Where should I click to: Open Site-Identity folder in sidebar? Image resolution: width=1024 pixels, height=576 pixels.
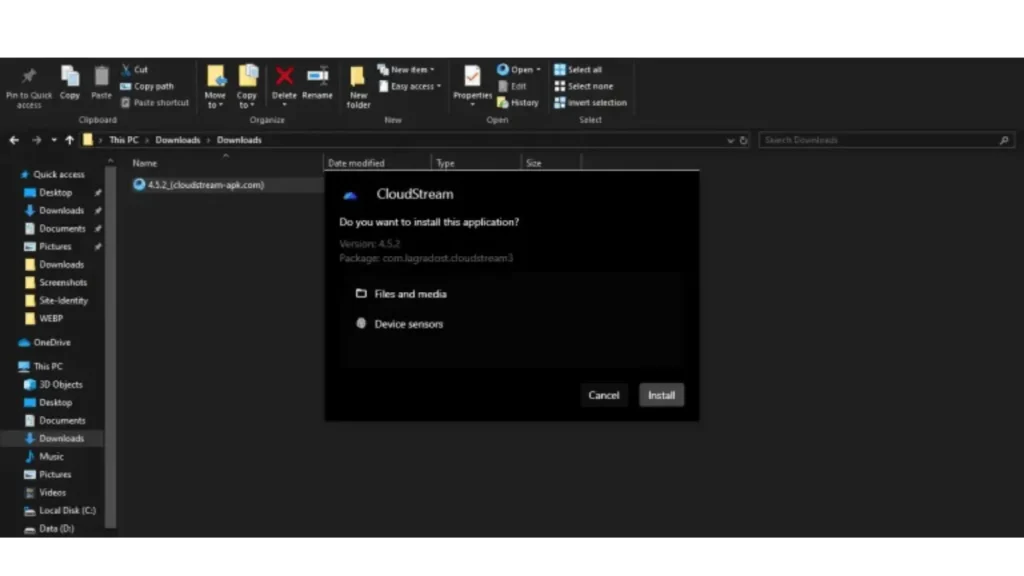click(56, 300)
